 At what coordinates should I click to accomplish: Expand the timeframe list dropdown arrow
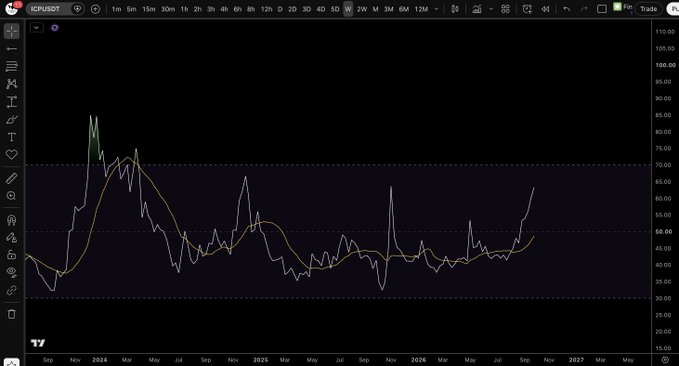[436, 9]
